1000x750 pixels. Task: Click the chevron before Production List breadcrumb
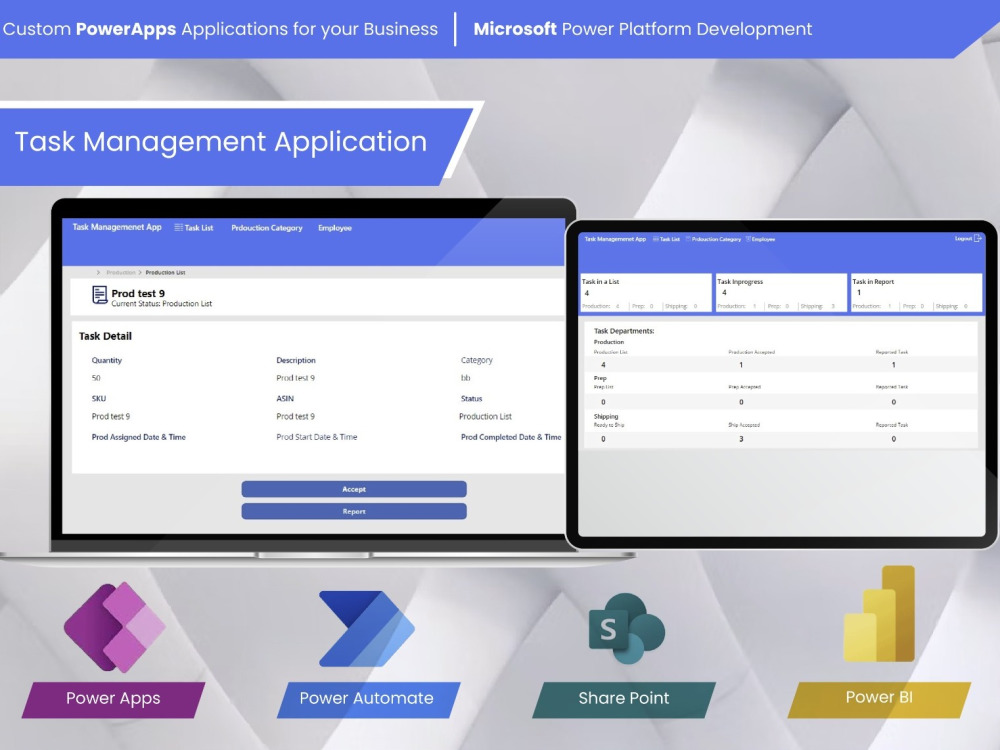(140, 272)
